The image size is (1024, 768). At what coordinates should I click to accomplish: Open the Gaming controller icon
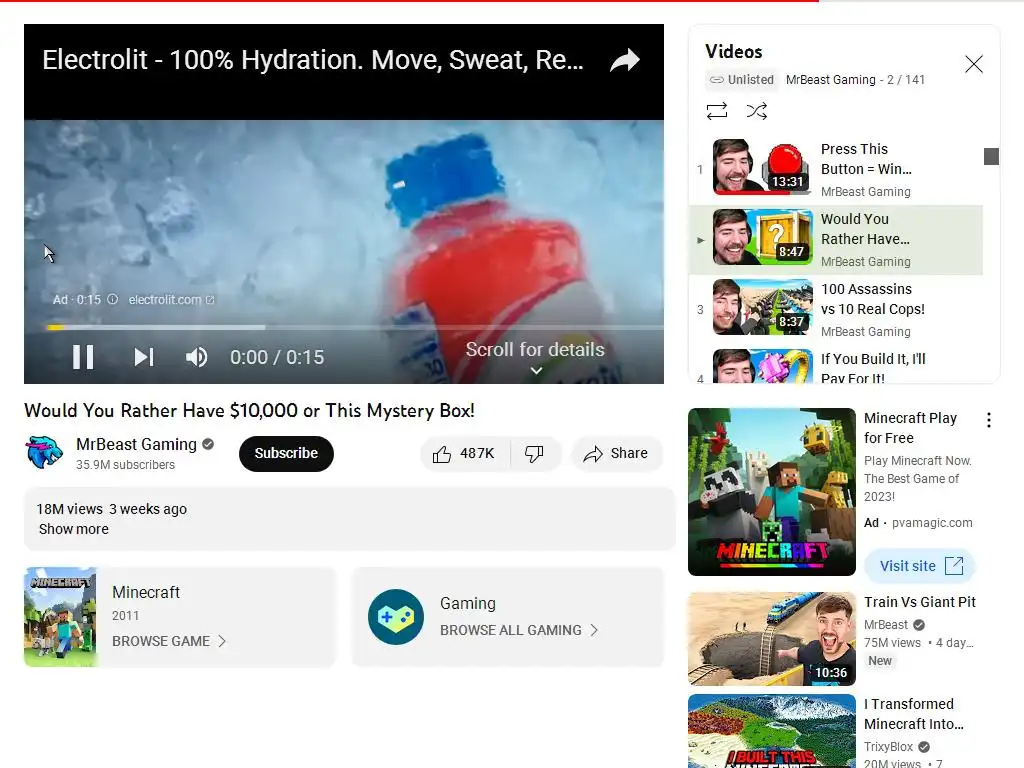point(396,617)
